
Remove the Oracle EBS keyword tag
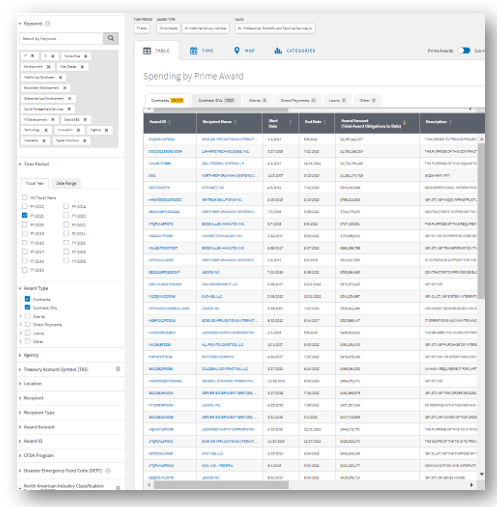click(85, 119)
